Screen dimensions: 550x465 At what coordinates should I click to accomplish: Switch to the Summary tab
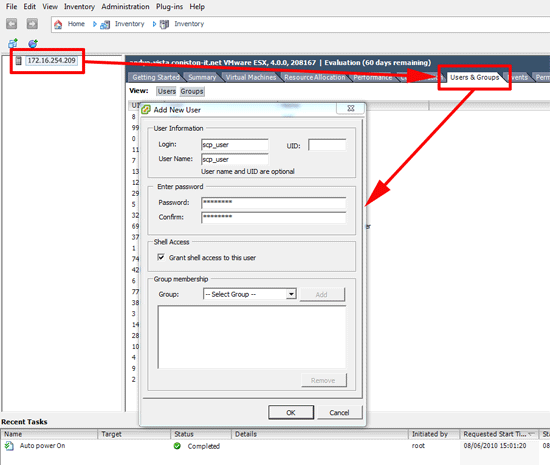pyautogui.click(x=202, y=78)
